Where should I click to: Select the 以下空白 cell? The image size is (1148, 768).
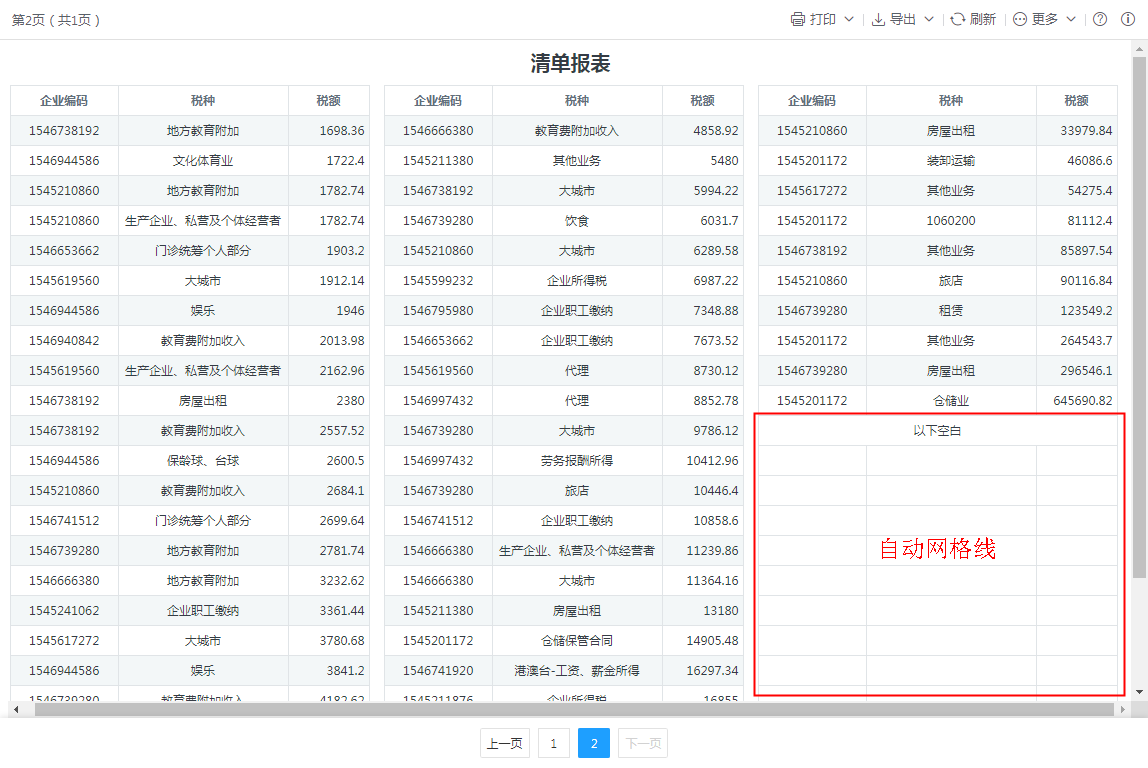click(x=937, y=431)
